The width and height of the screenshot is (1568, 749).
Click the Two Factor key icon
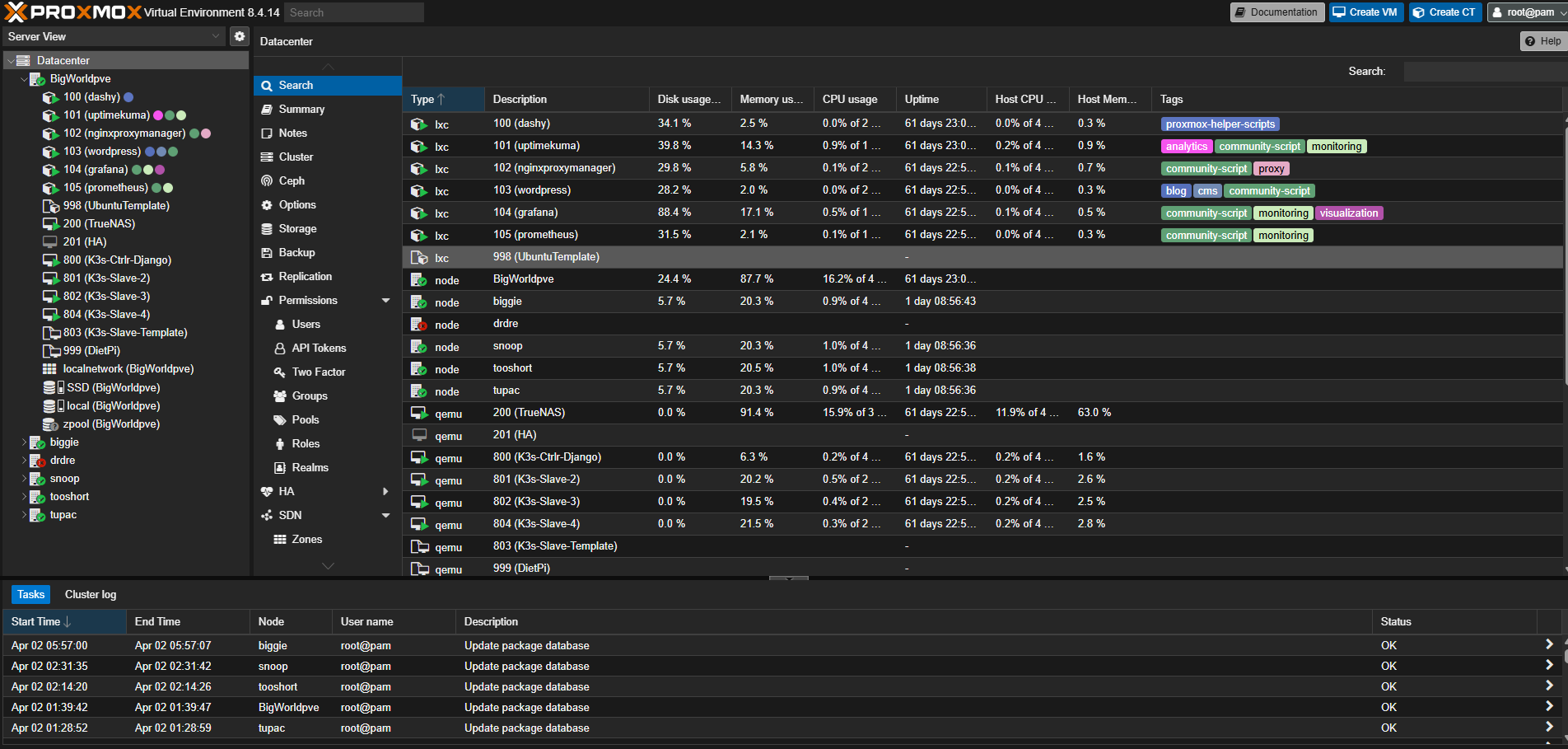point(280,372)
